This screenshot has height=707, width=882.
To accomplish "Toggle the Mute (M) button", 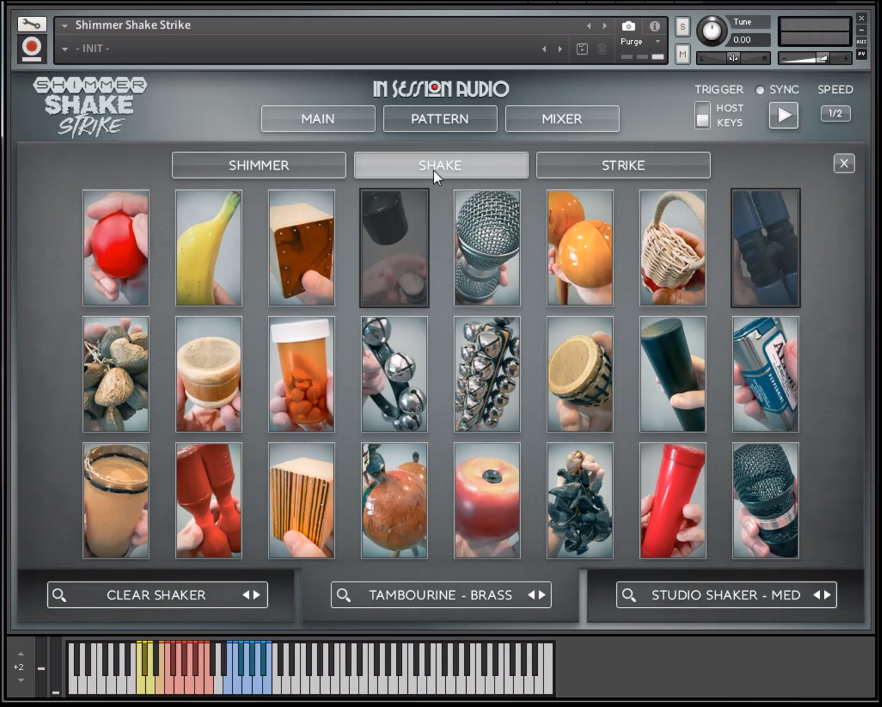I will [x=682, y=54].
